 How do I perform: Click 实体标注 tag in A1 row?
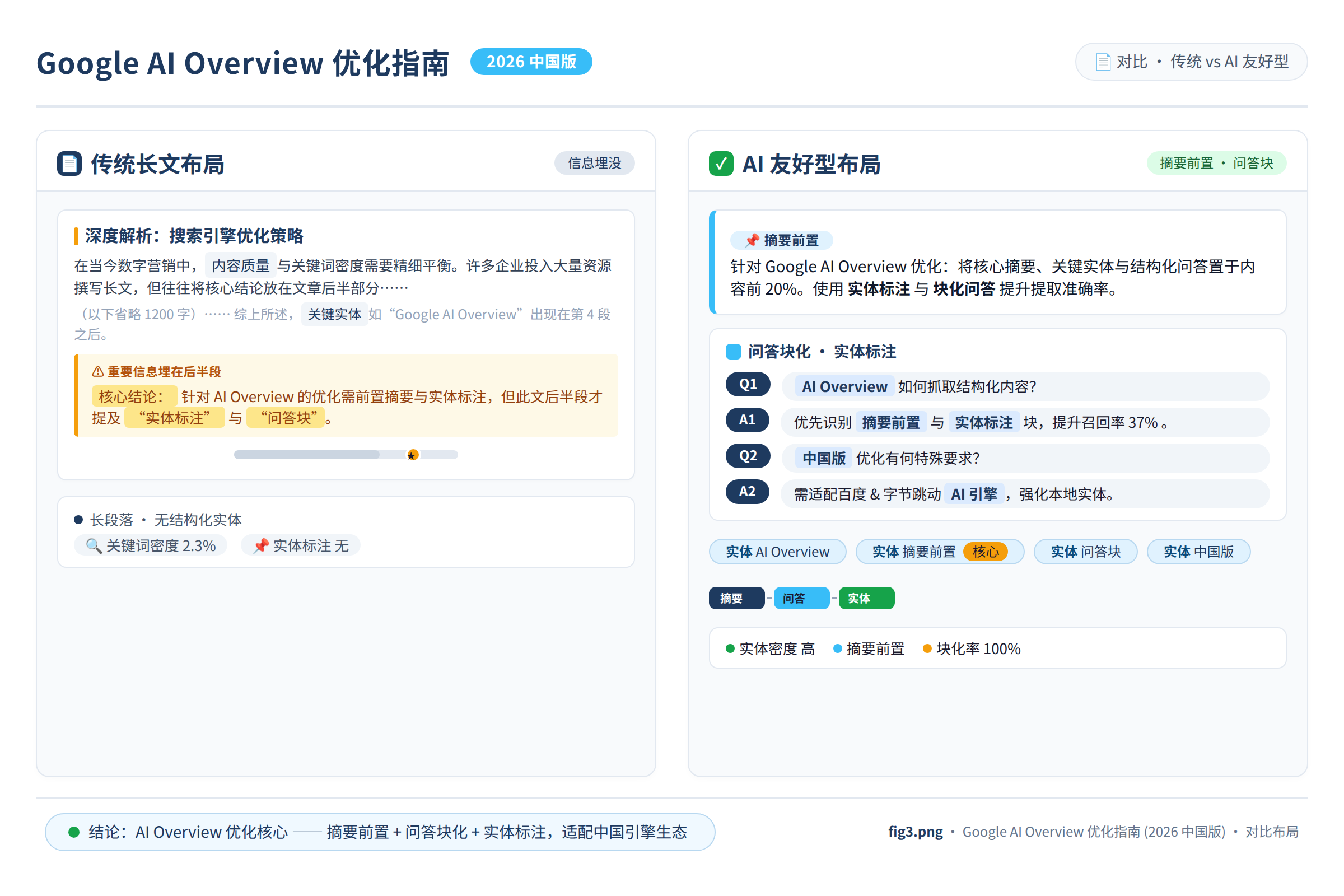(984, 422)
